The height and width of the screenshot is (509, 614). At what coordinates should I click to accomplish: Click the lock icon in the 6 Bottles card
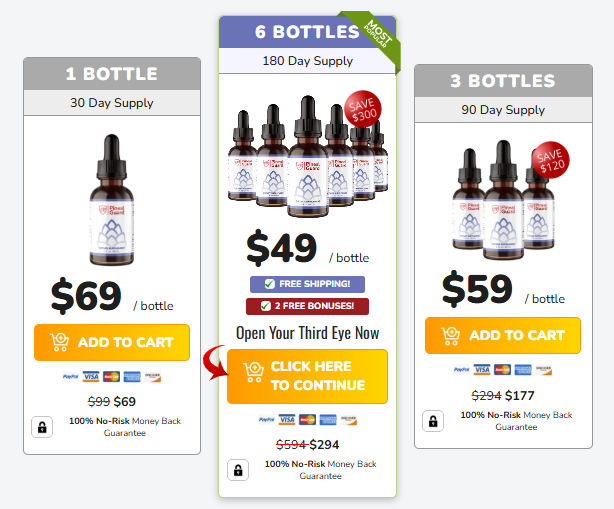coord(238,470)
